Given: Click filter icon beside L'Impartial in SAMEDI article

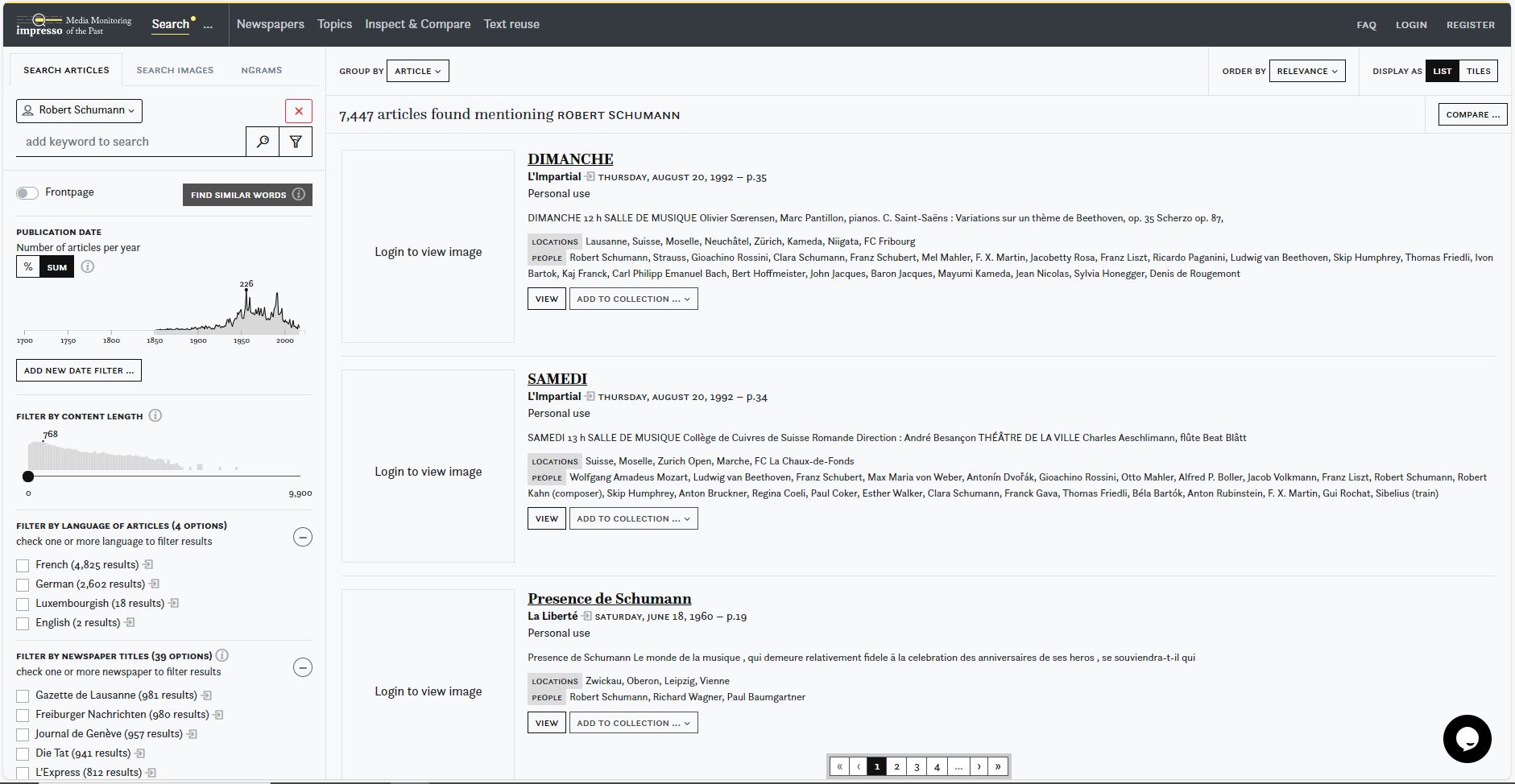Looking at the screenshot, I should point(590,397).
